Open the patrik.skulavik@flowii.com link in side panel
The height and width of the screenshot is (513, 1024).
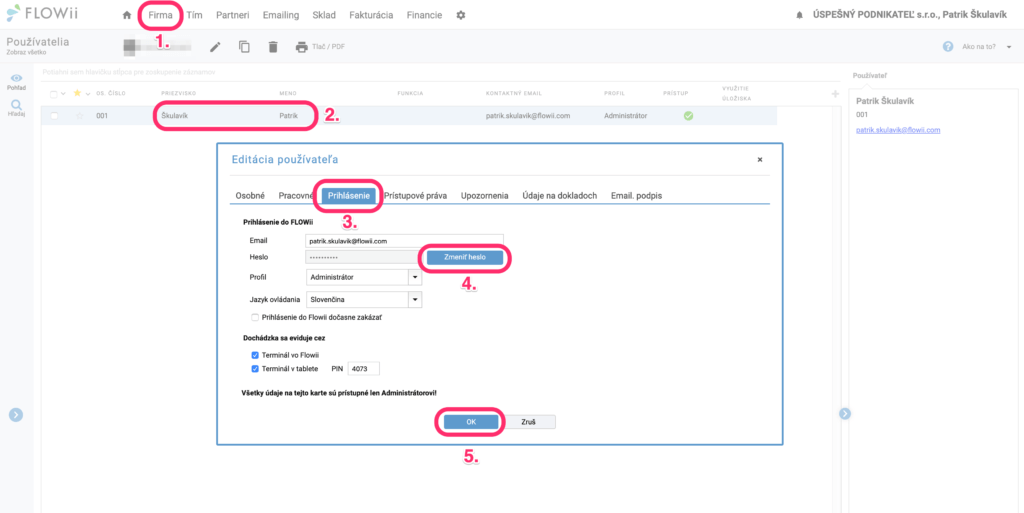[898, 130]
